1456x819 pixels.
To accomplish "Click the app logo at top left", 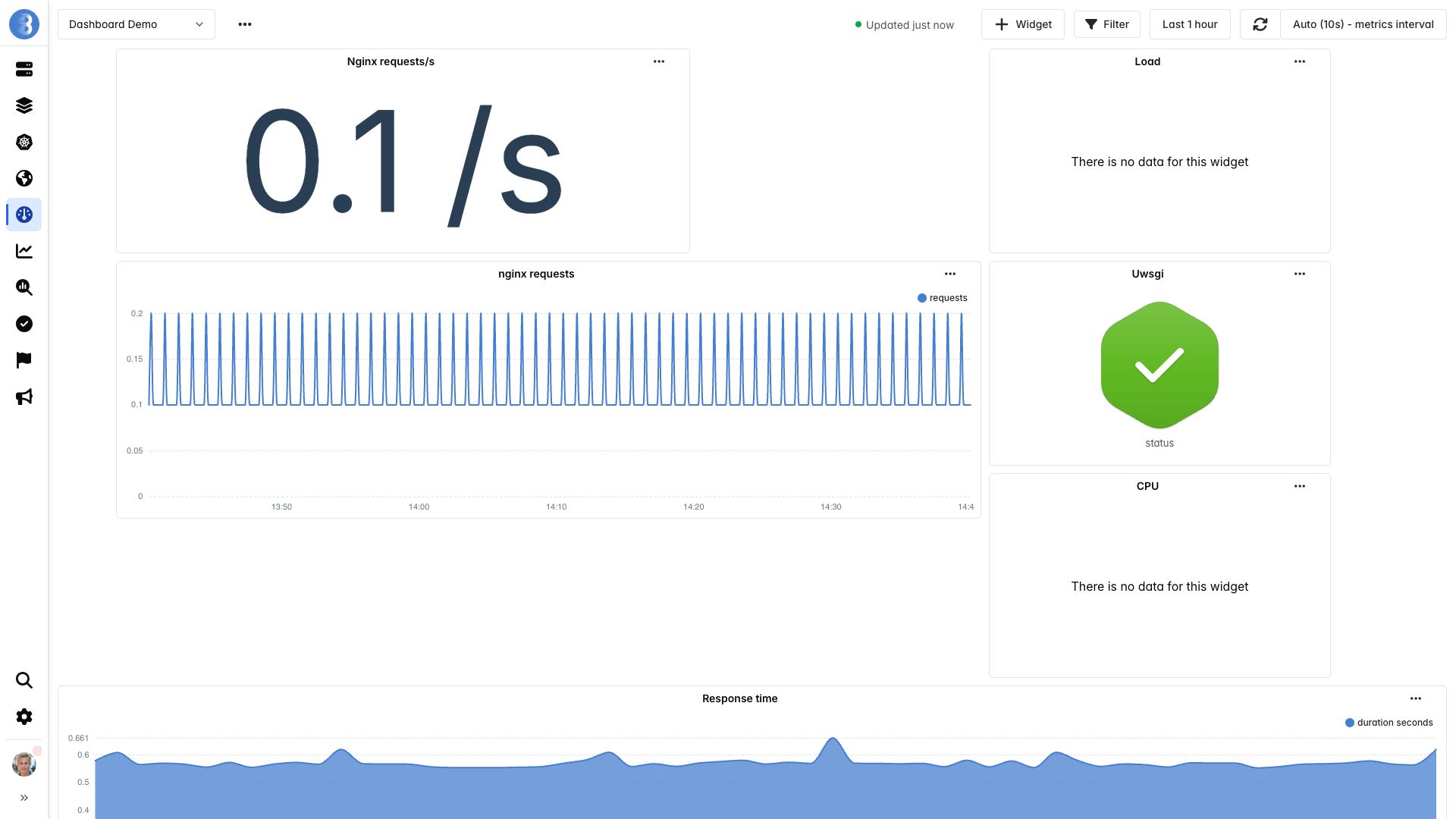I will [x=24, y=24].
